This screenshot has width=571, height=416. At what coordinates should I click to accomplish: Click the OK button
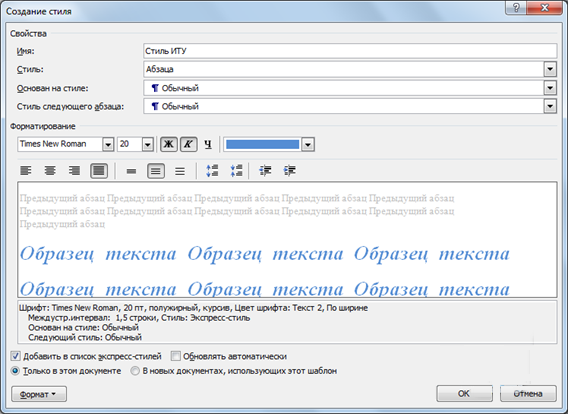tap(464, 394)
